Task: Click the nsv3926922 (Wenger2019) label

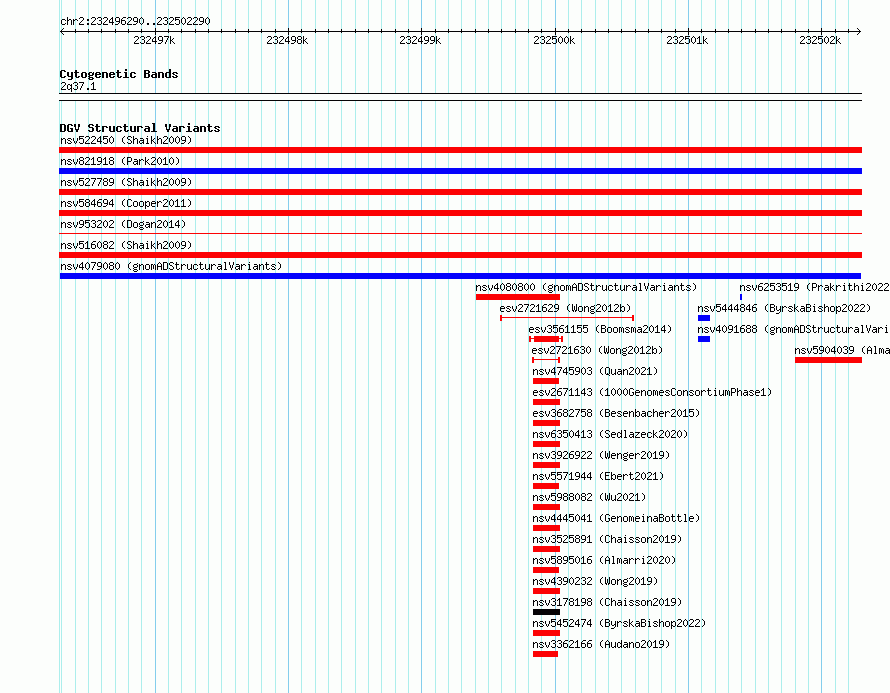Action: [601, 455]
